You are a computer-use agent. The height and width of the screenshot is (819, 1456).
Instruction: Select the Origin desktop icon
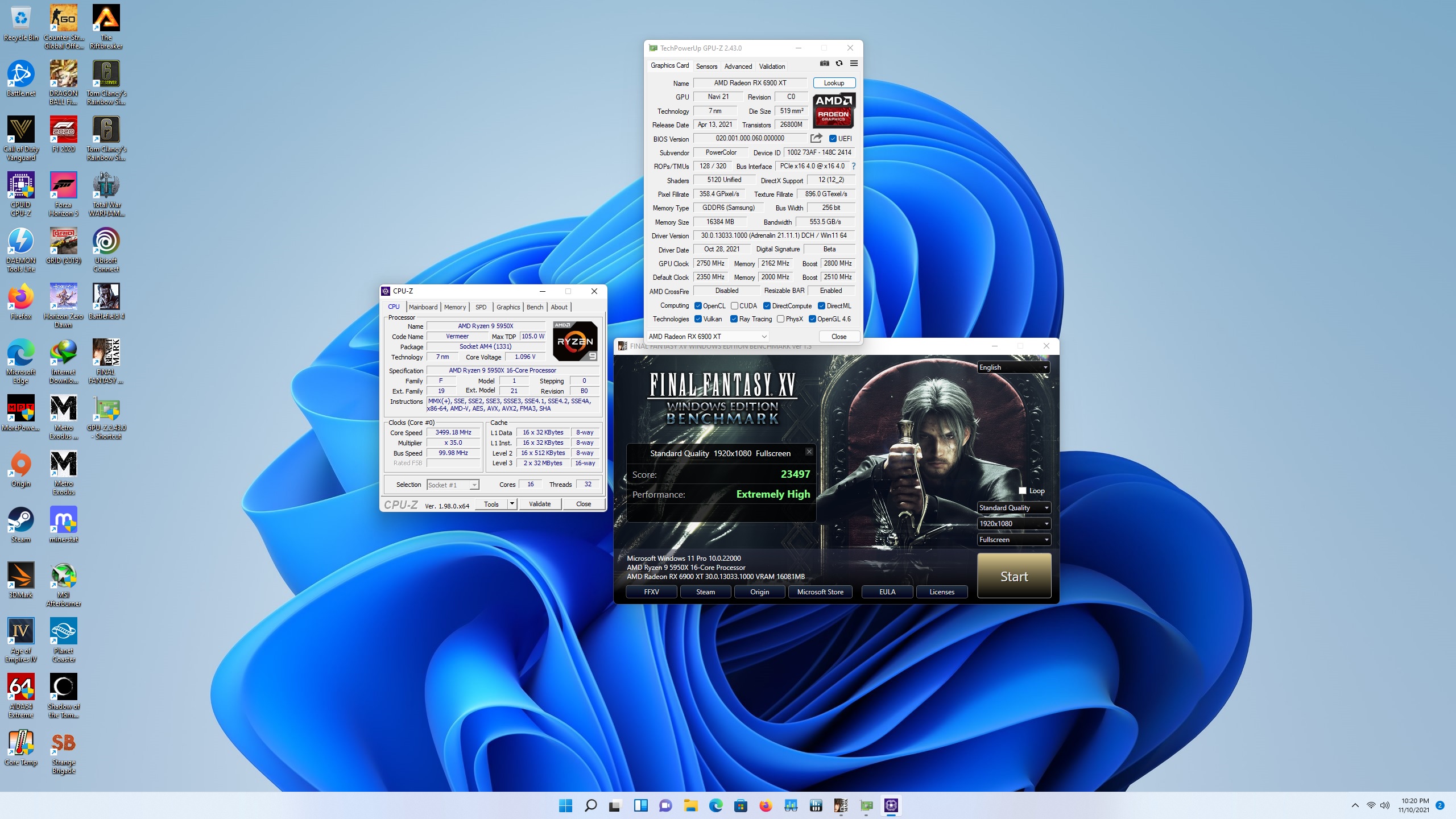tap(21, 469)
